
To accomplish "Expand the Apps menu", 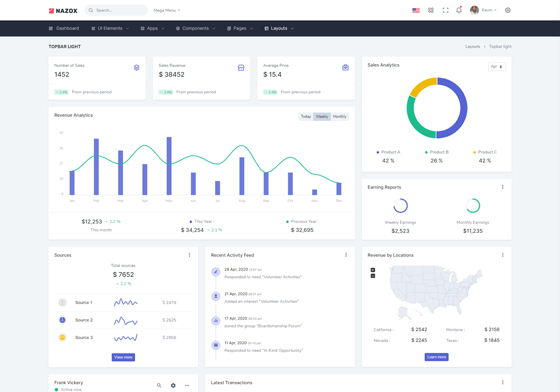I will 152,28.
